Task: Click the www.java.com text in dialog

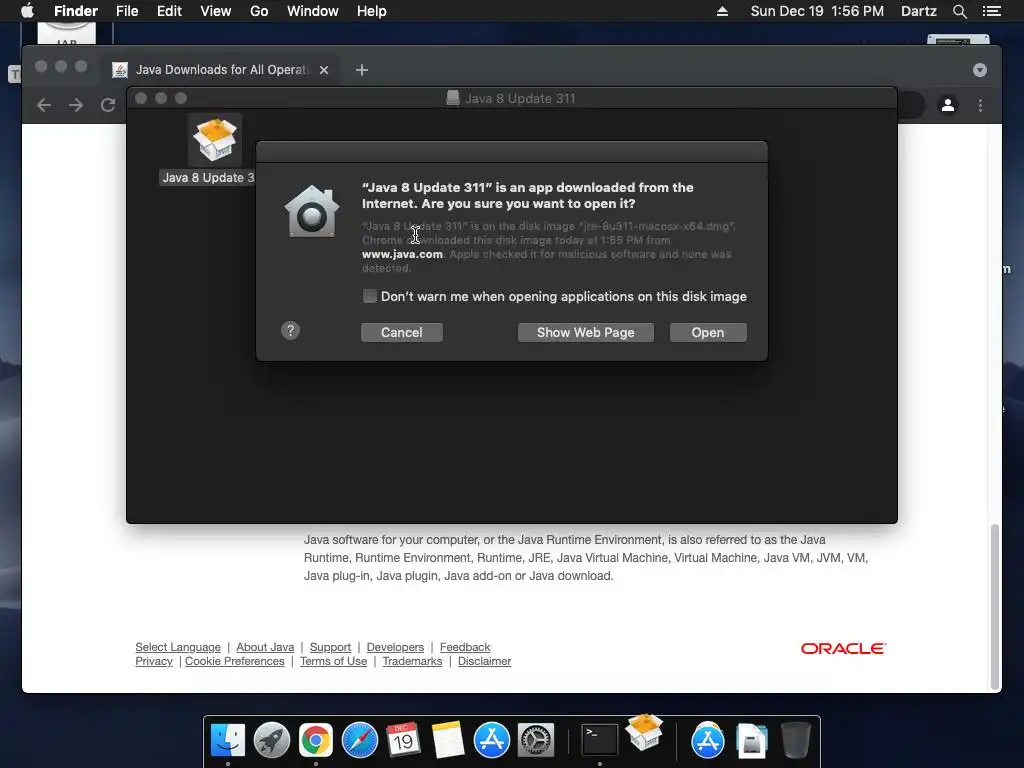Action: (402, 254)
